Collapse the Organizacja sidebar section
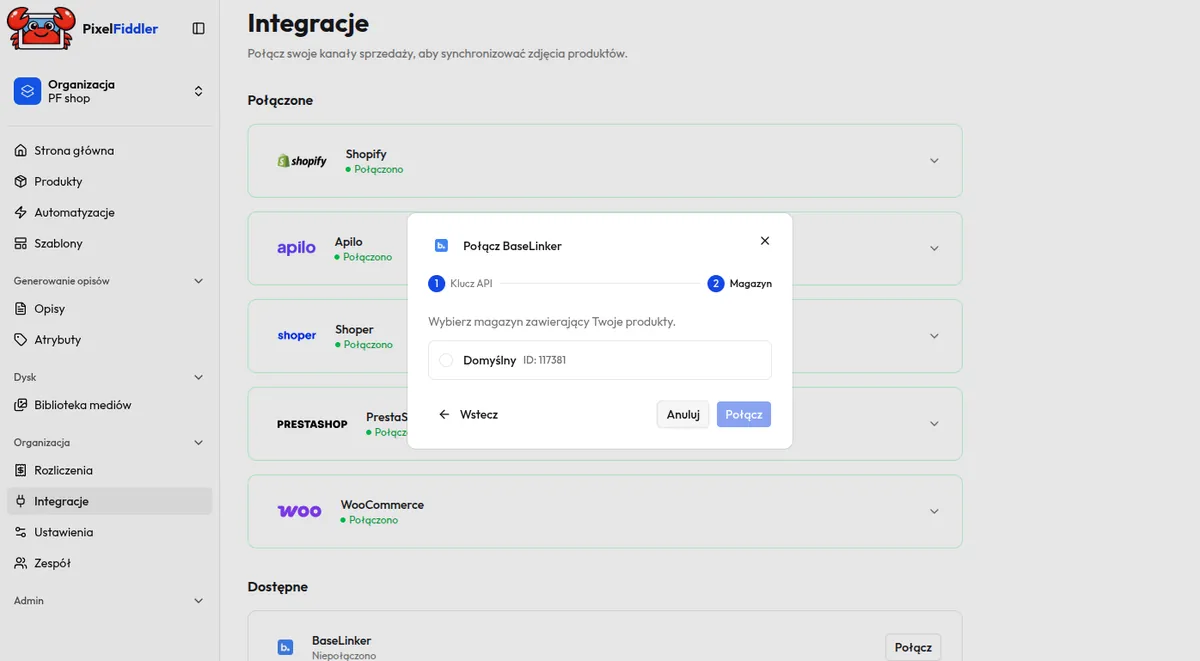Screen dimensions: 1200x661 tap(198, 442)
